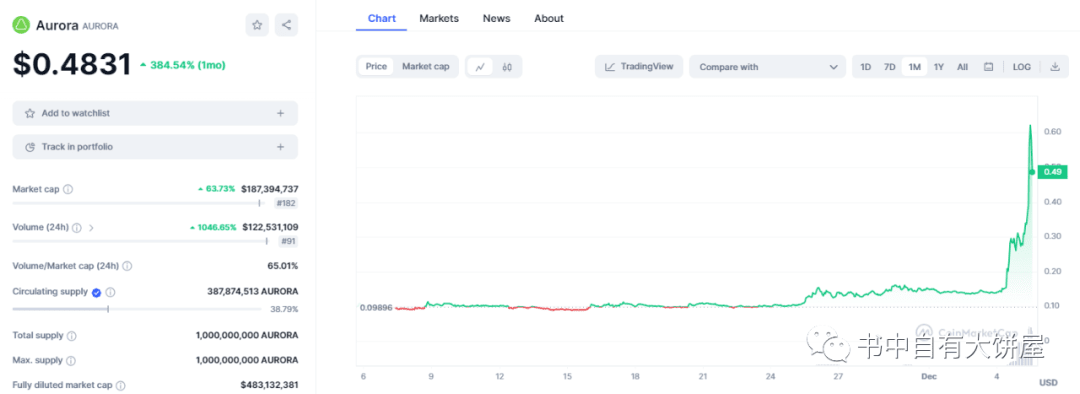Click the #182 rank badge
The image size is (1080, 394).
(x=286, y=203)
